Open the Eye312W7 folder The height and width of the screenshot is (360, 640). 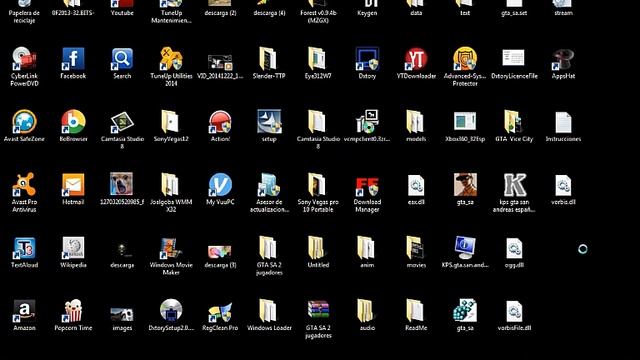click(x=317, y=59)
